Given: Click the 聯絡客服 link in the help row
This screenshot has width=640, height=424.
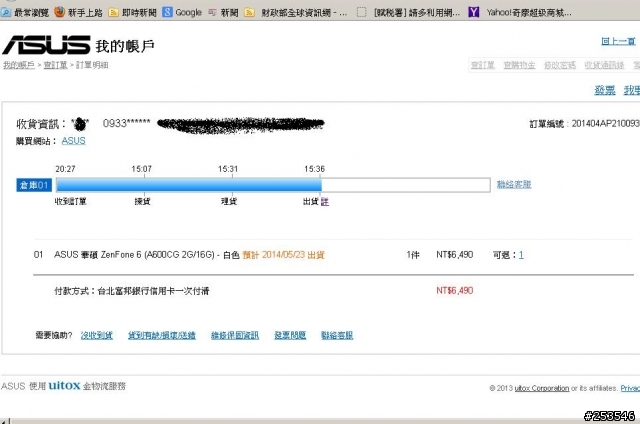Looking at the screenshot, I should click(337, 335).
